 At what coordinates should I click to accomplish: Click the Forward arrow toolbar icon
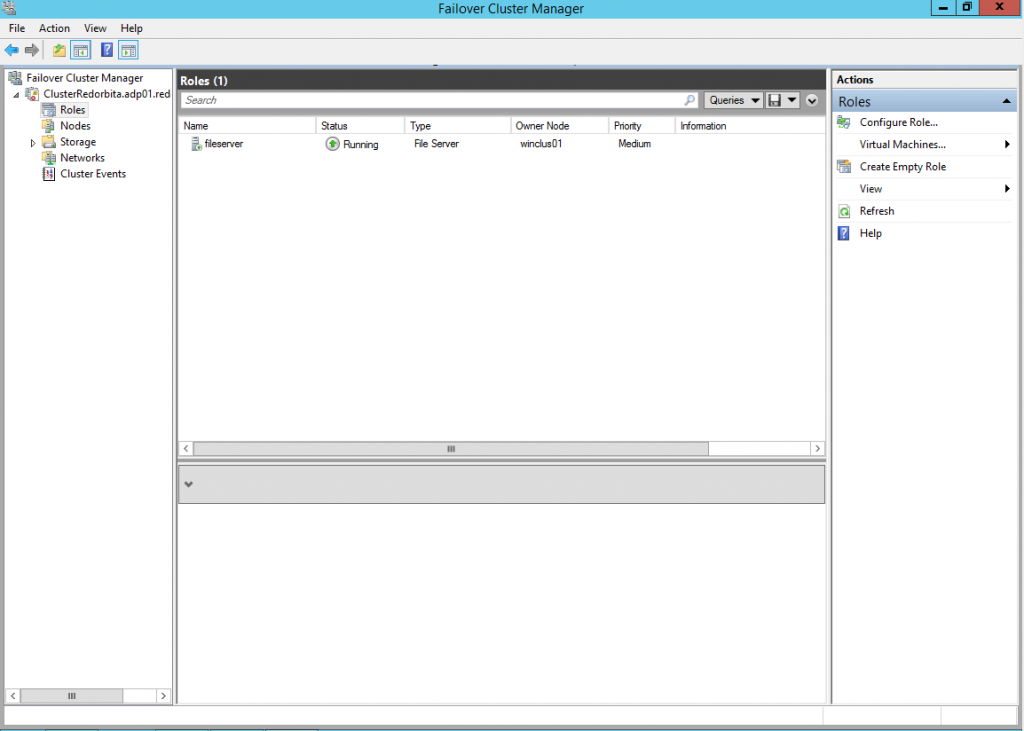32,50
